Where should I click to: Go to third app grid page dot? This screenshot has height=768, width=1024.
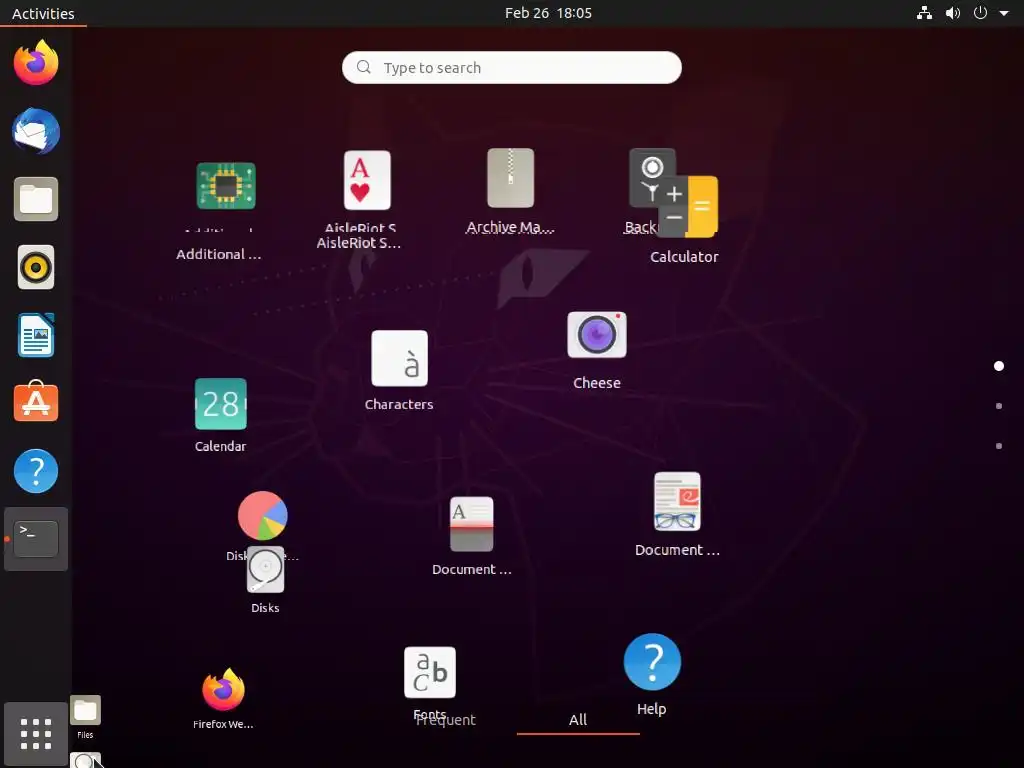999,446
